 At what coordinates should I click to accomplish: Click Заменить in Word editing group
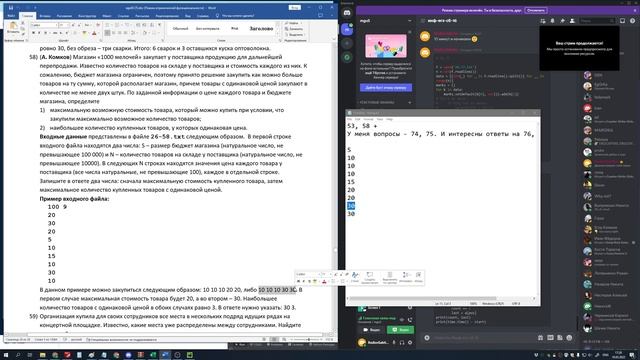(x=294, y=29)
